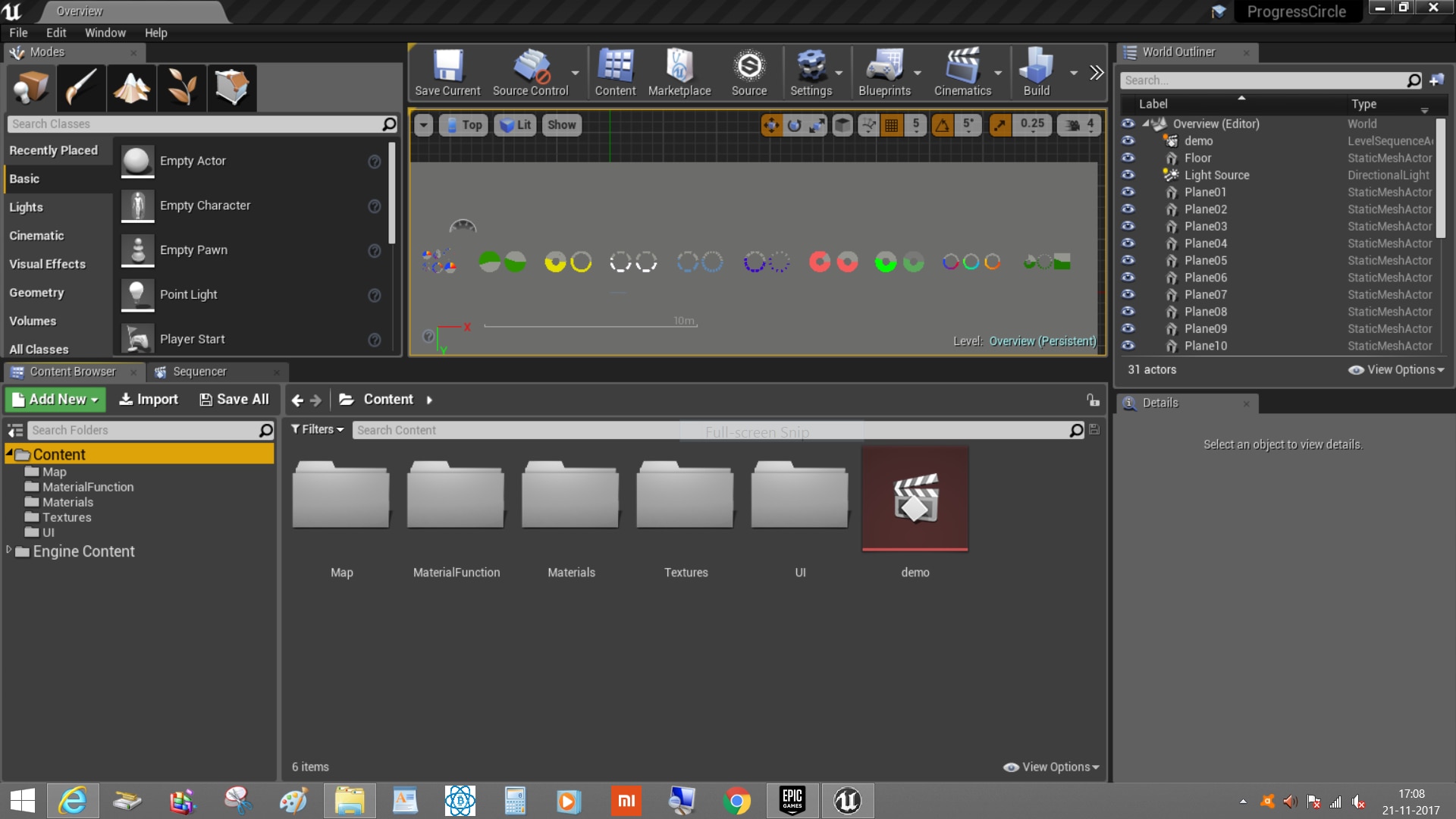This screenshot has height=819, width=1456.
Task: Toggle Plane05 visibility in World Outliner
Action: [x=1129, y=260]
